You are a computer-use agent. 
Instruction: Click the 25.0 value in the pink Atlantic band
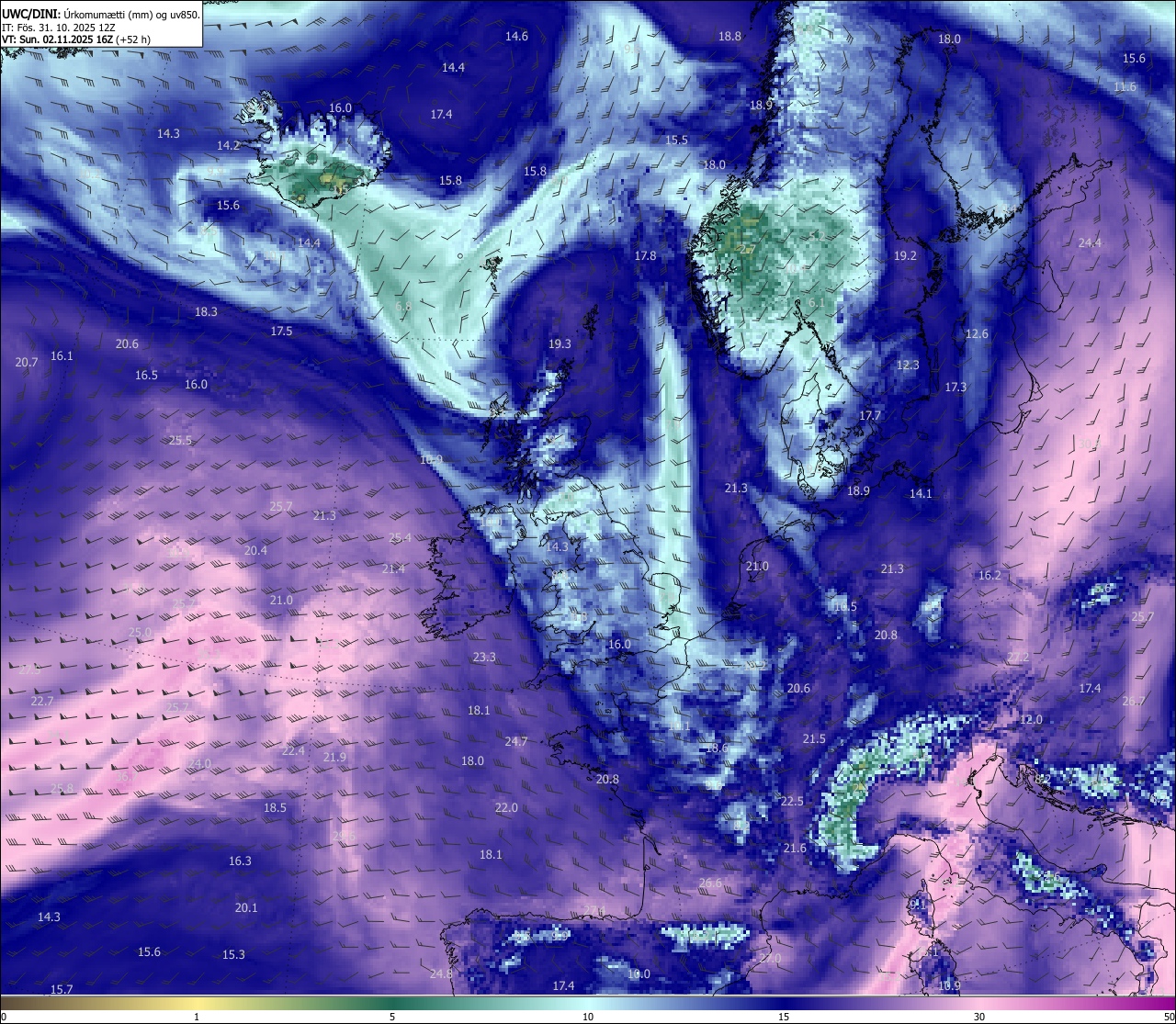pos(140,634)
